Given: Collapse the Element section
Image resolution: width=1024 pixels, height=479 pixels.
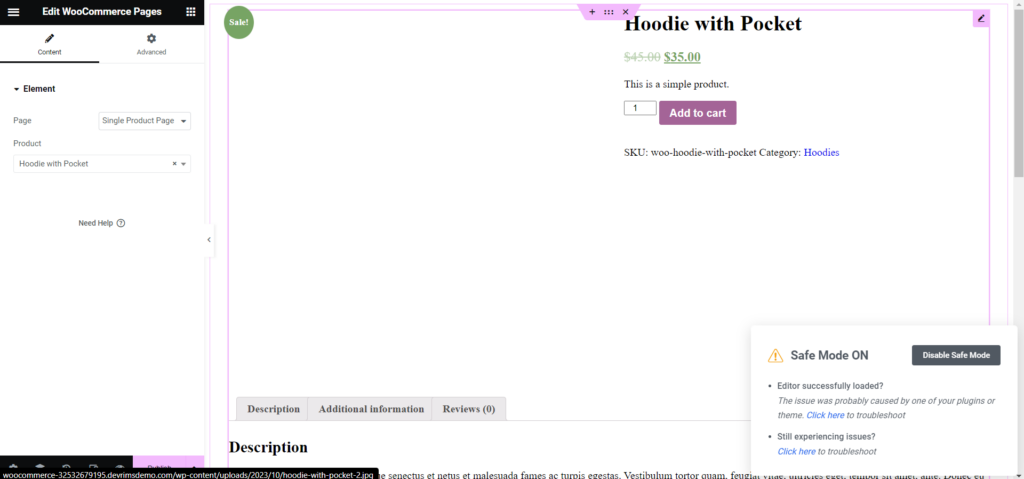Looking at the screenshot, I should 34,89.
